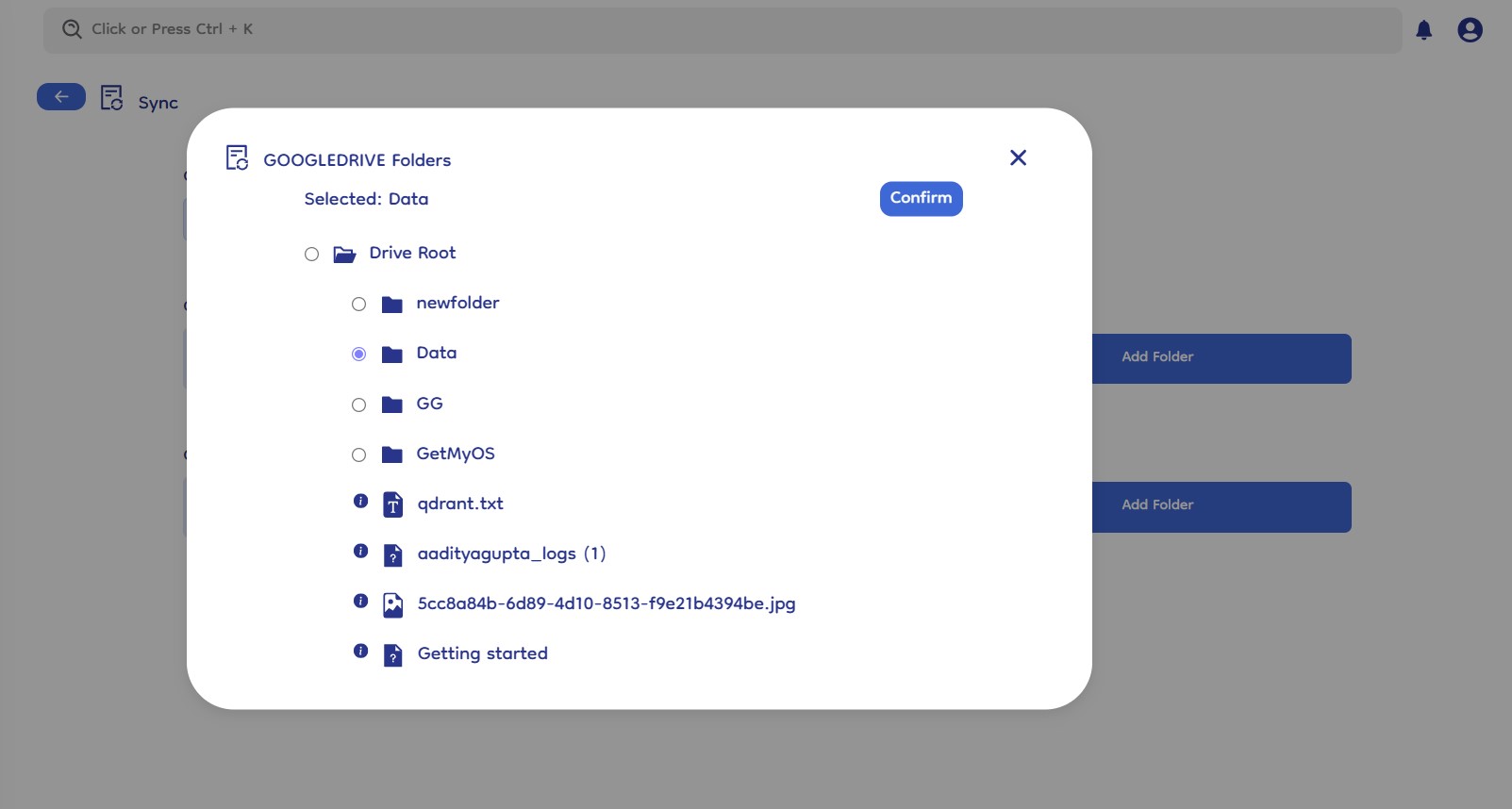Close the GOOGLEDRIVE Folders dialog
The image size is (1512, 809).
tap(1018, 157)
